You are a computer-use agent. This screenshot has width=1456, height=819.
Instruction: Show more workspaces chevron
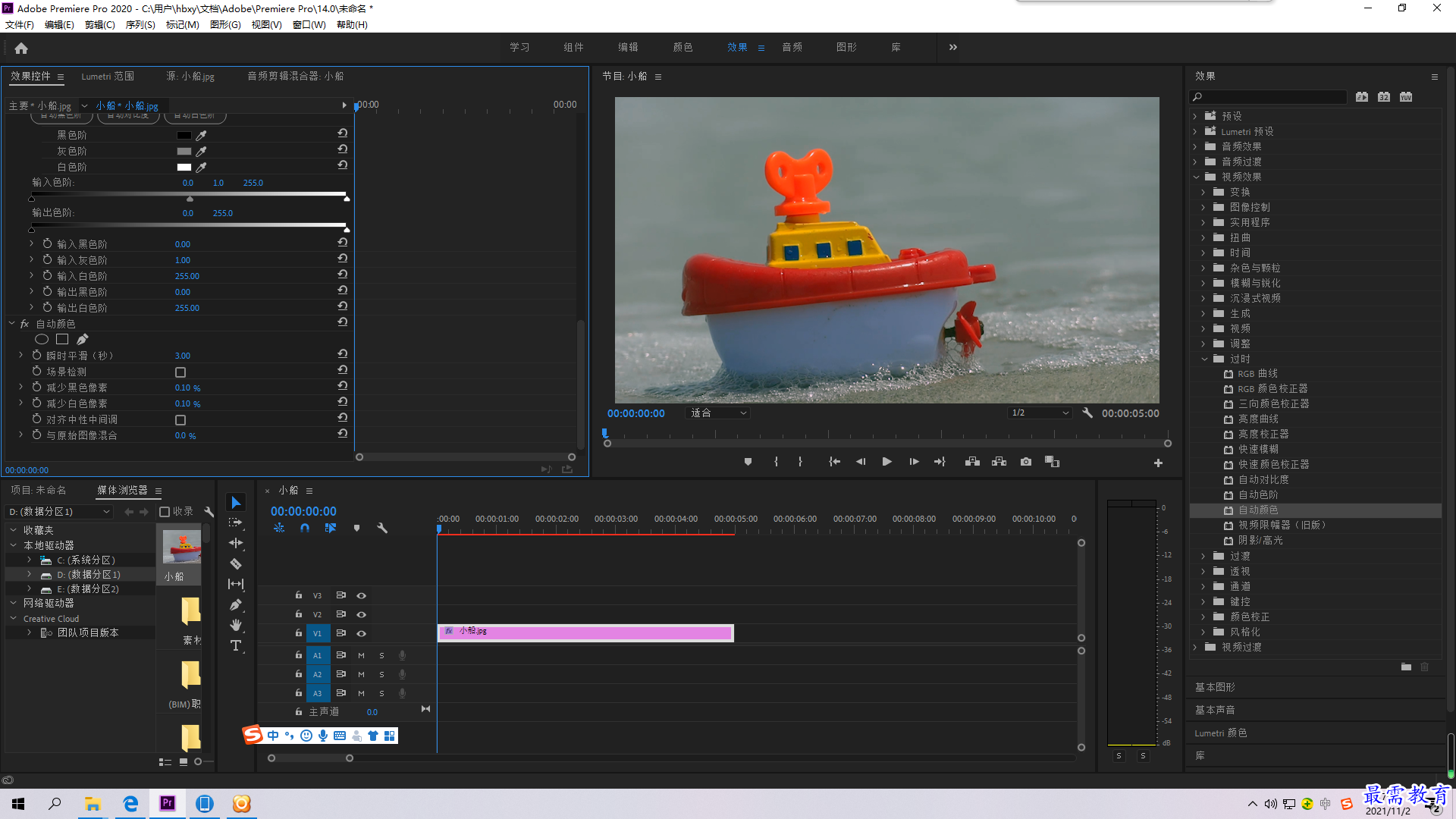(953, 47)
